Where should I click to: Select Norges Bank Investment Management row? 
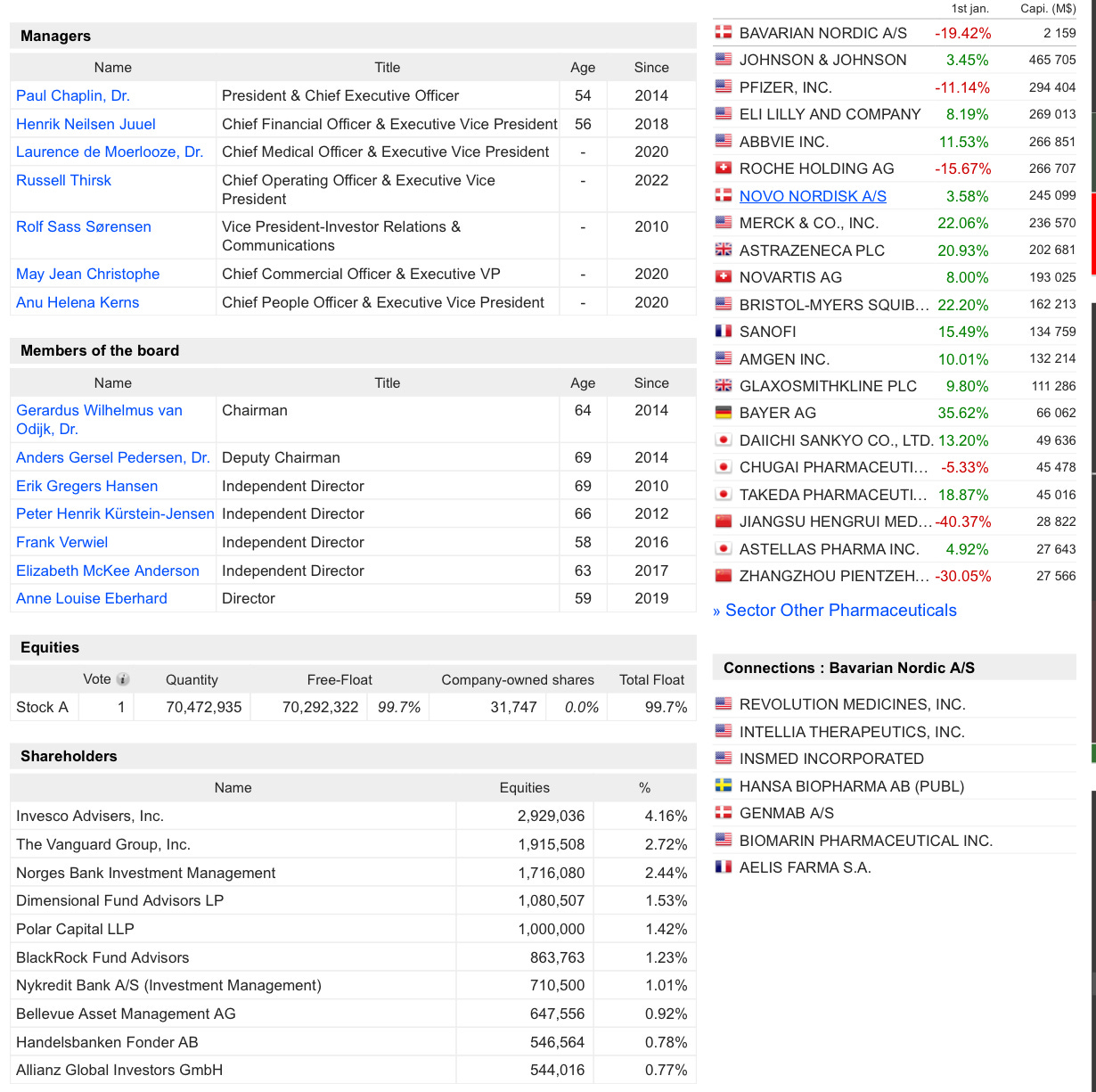[353, 873]
